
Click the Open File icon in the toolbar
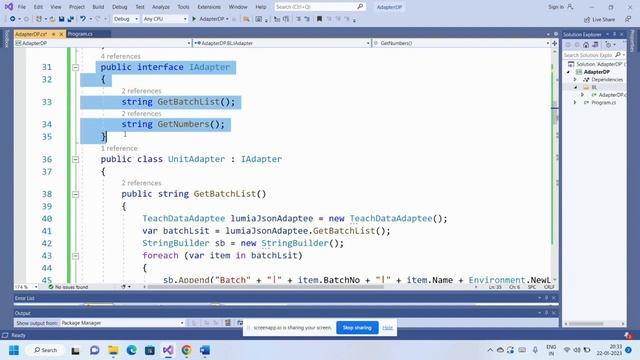pyautogui.click(x=52, y=19)
